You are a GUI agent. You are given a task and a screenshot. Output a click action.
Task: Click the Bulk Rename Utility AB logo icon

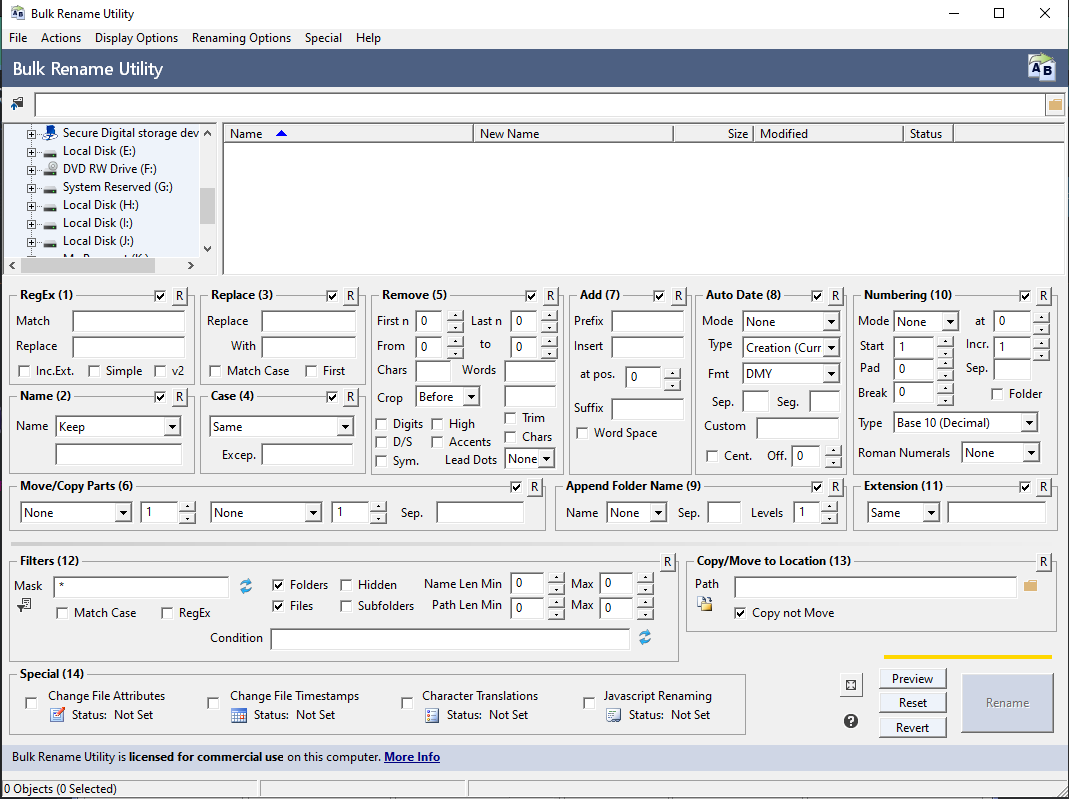point(1041,68)
